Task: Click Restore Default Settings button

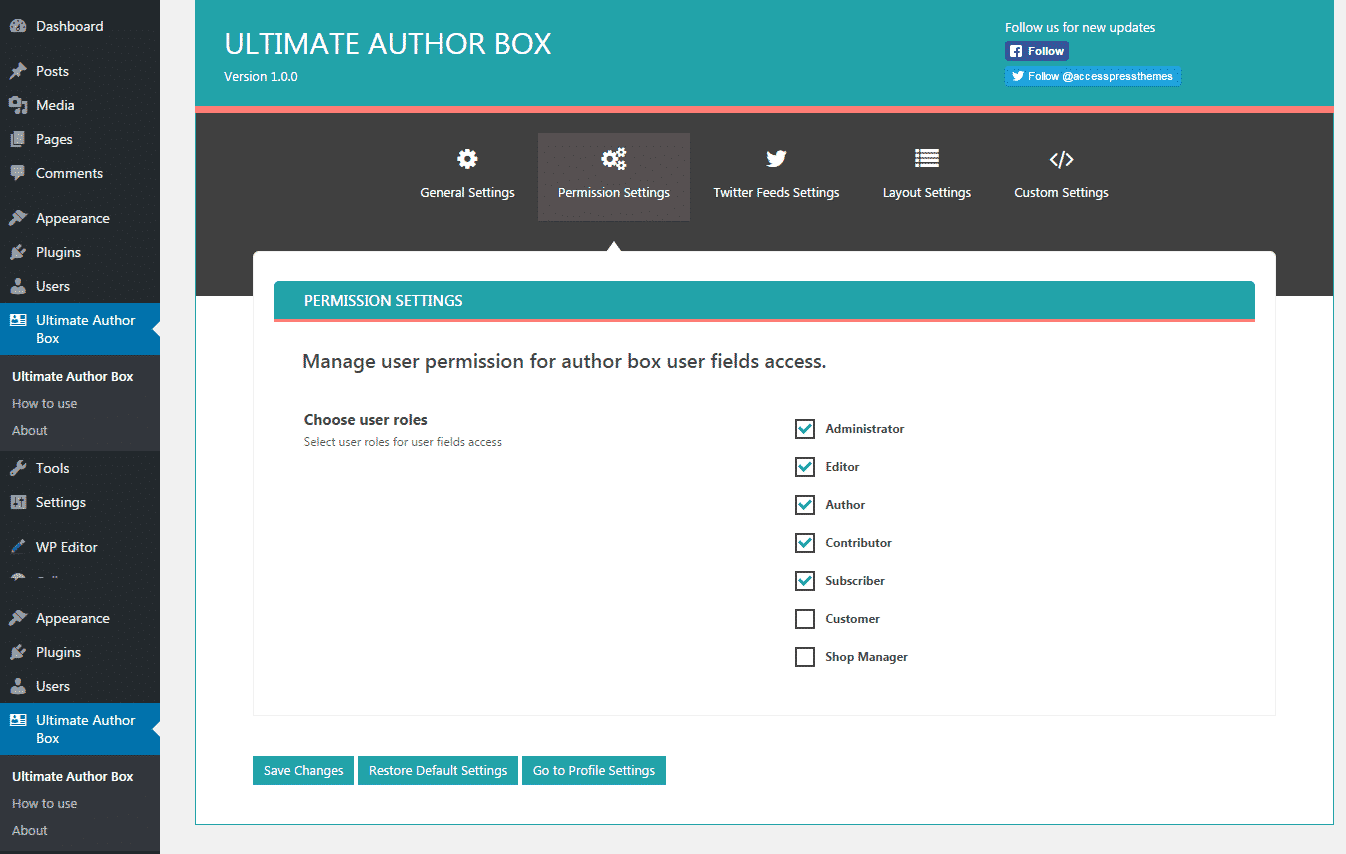Action: pyautogui.click(x=438, y=771)
